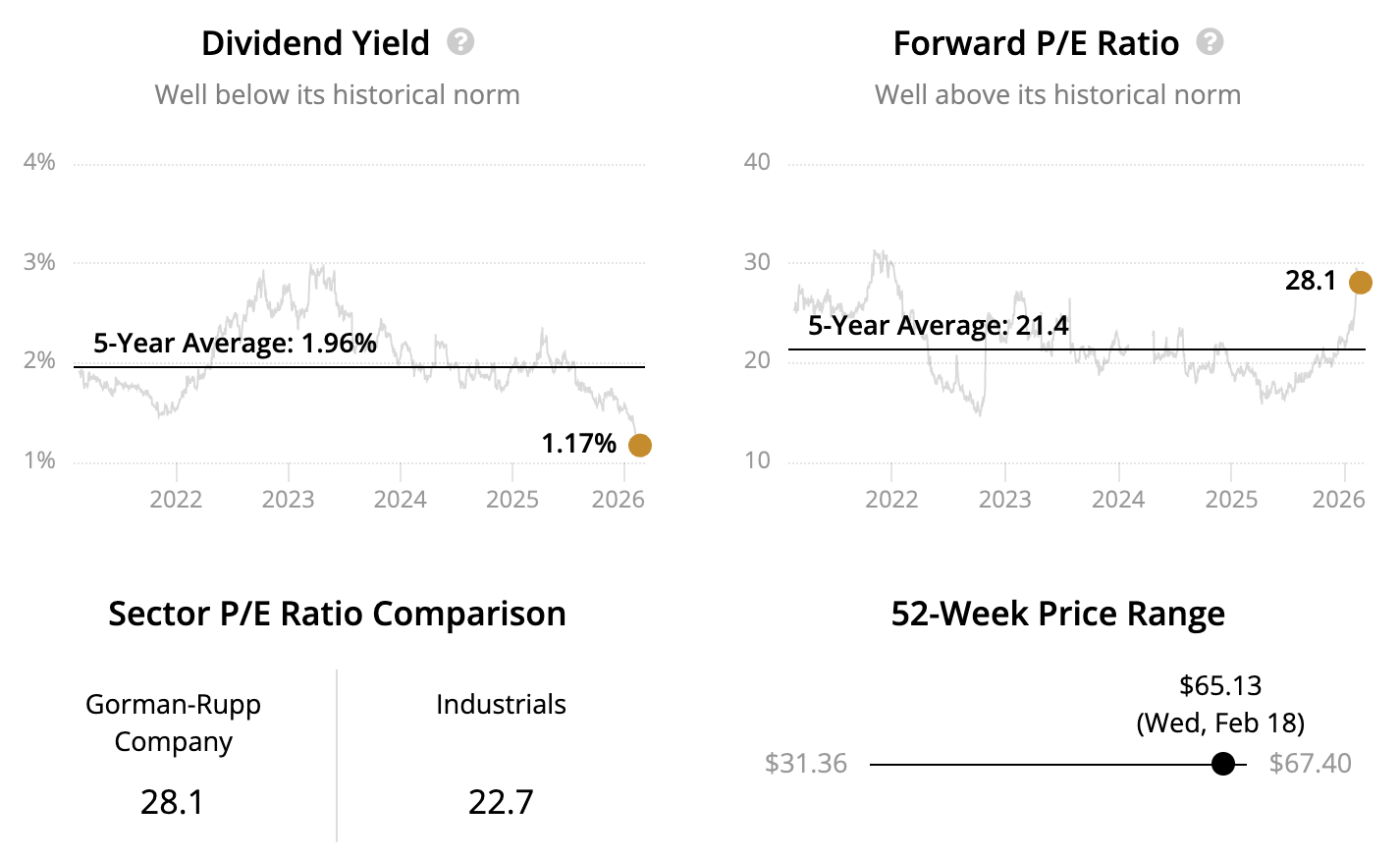This screenshot has width=1400, height=858.
Task: Click the gold dot at 1.17% yield
Action: point(639,446)
